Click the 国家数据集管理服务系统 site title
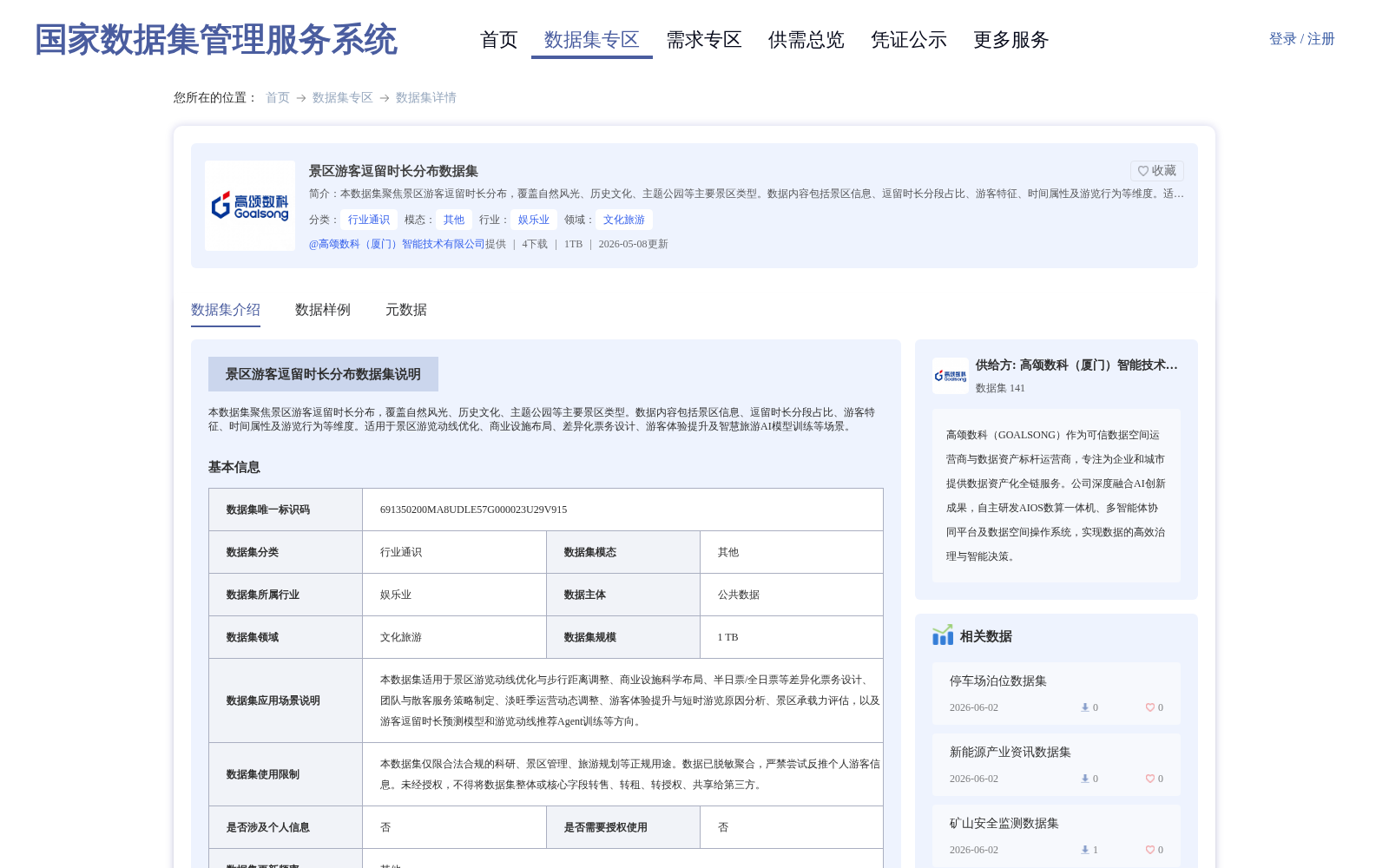This screenshot has width=1389, height=868. [x=216, y=40]
